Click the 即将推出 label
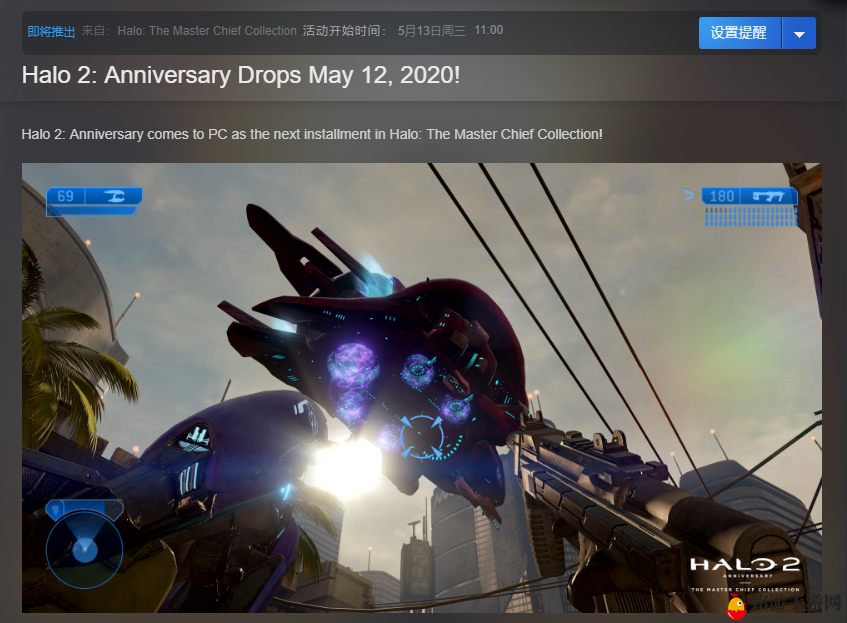Viewport: 847px width, 623px height. [51, 31]
